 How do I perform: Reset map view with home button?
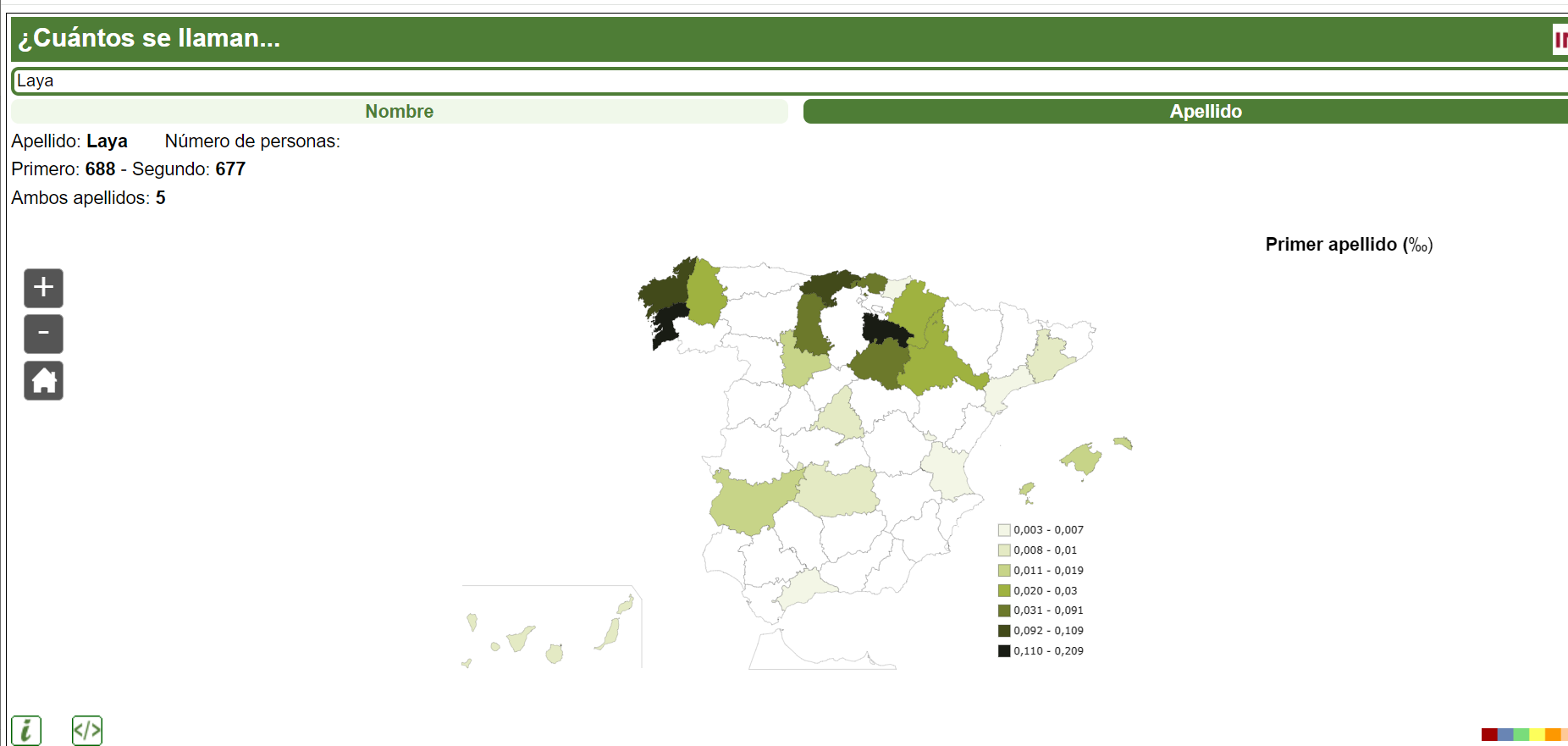pyautogui.click(x=43, y=380)
